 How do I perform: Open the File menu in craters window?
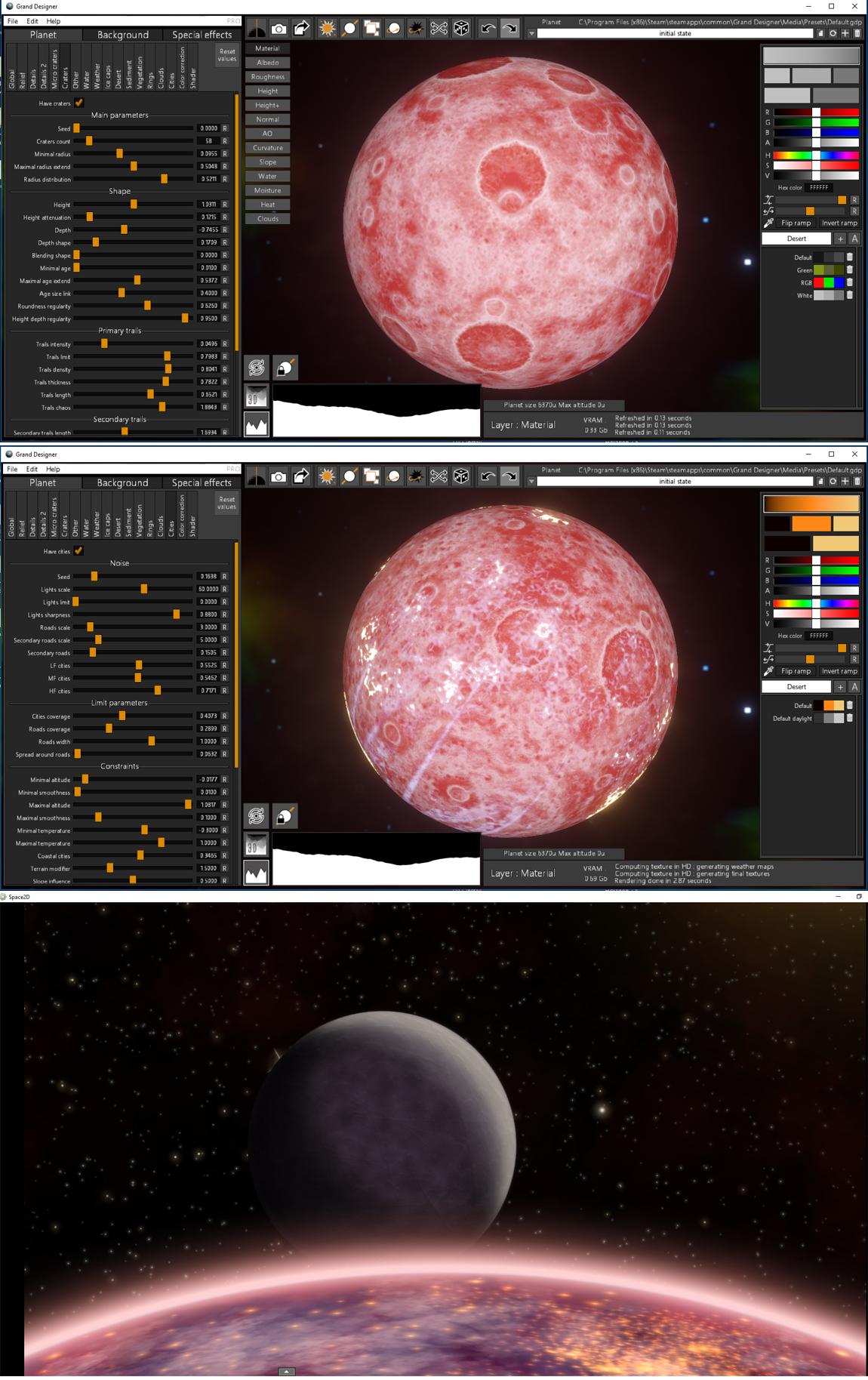(x=13, y=21)
